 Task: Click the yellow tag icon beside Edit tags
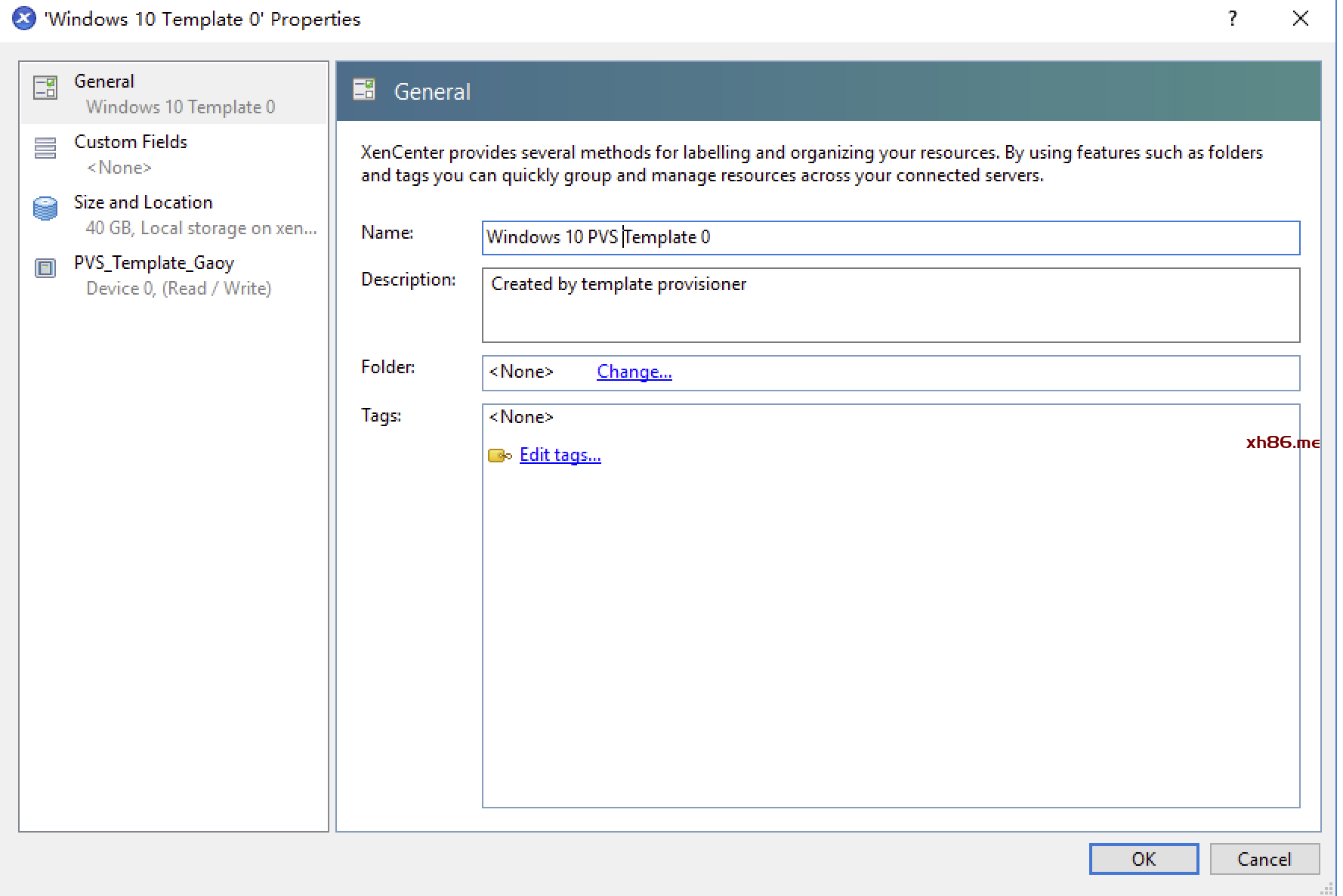499,456
